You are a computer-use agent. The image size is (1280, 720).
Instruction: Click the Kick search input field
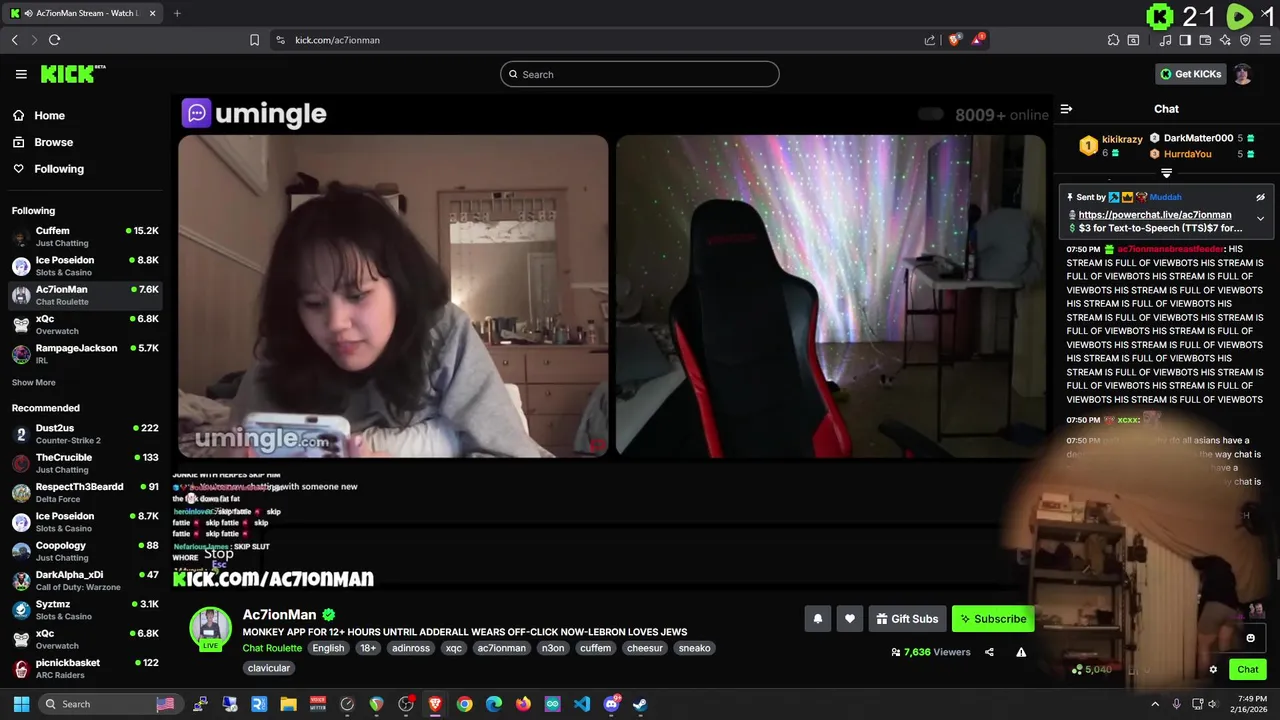click(x=640, y=74)
